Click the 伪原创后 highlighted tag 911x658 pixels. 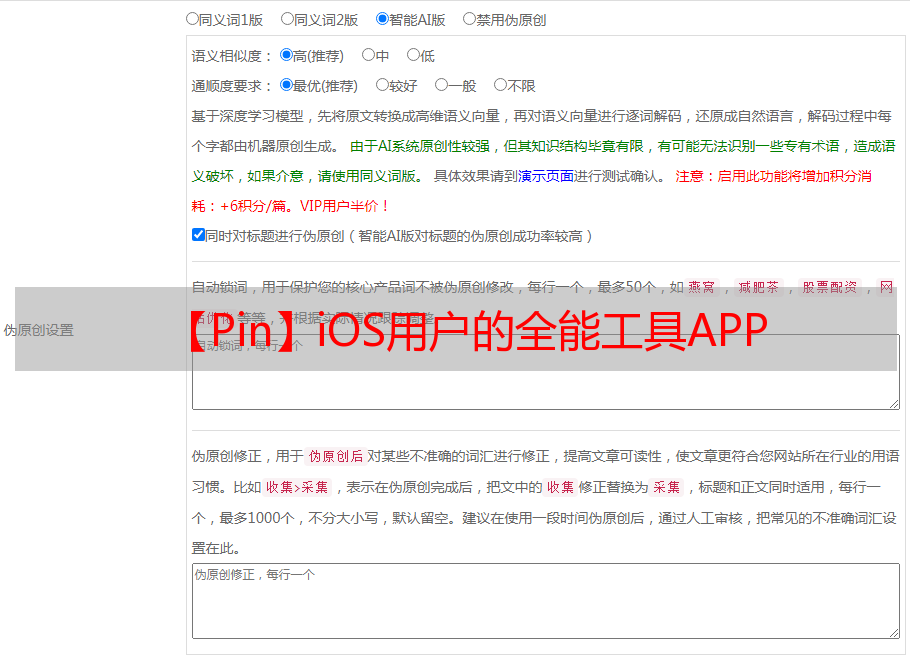pyautogui.click(x=336, y=456)
